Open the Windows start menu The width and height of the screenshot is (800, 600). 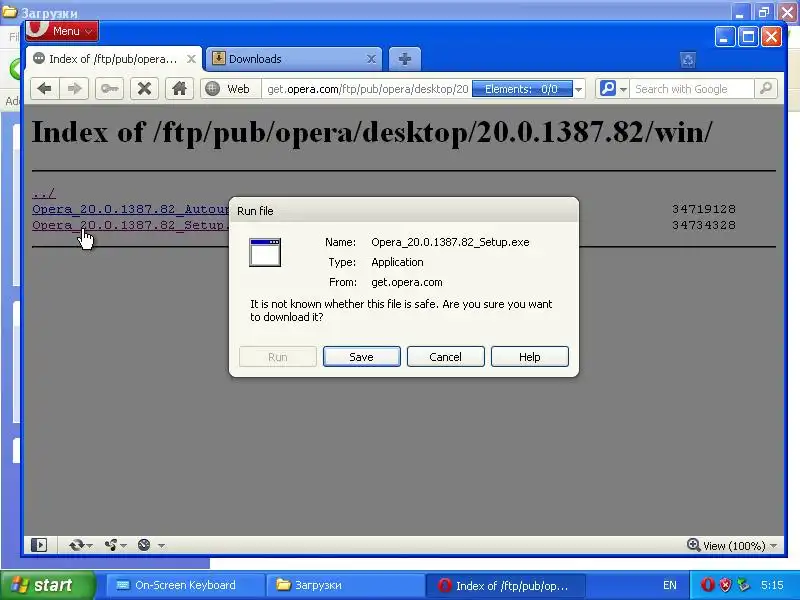click(x=47, y=585)
